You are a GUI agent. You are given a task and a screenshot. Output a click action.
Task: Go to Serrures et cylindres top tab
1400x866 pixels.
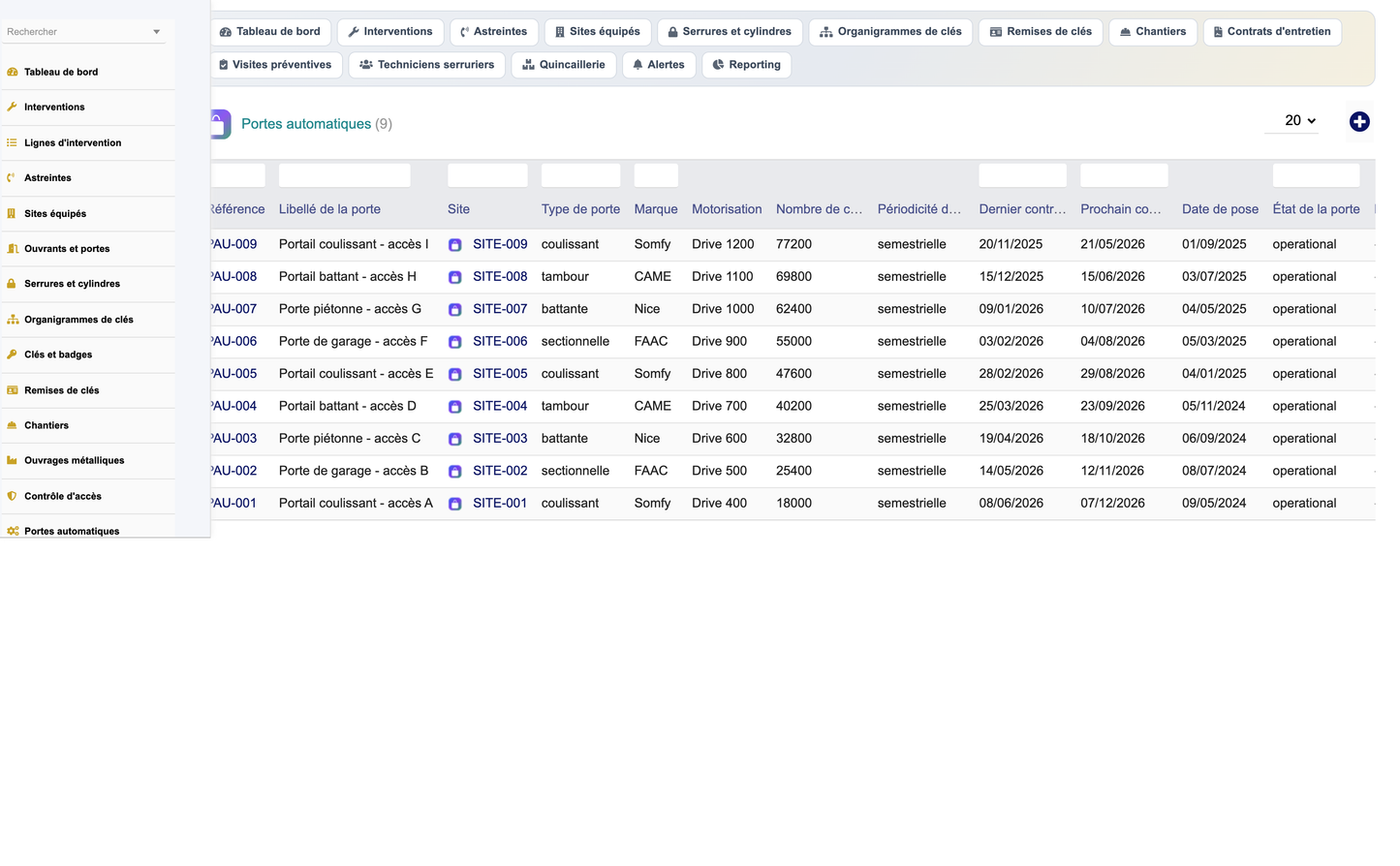(730, 32)
